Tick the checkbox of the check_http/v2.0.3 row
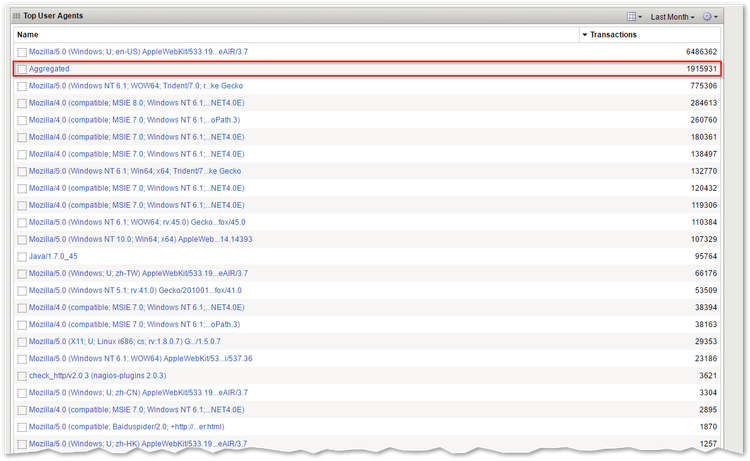Image resolution: width=750 pixels, height=461 pixels. tap(22, 376)
